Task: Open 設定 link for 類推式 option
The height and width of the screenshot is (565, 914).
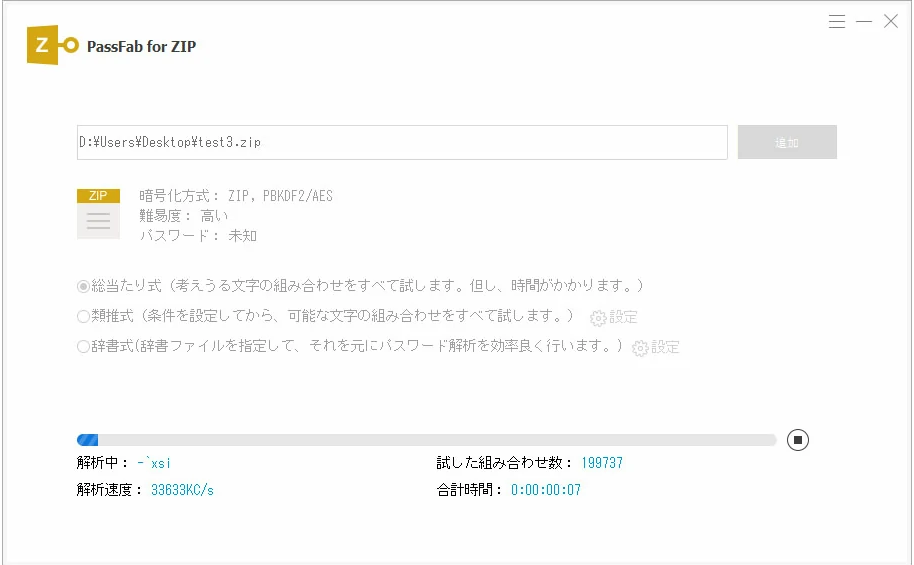Action: pos(623,317)
